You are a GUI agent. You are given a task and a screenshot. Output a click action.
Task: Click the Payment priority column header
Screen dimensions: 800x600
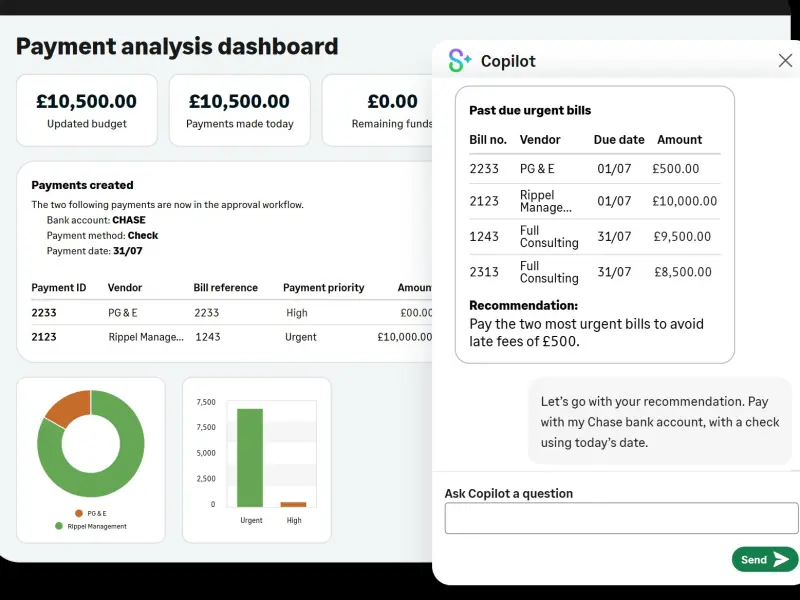click(x=324, y=288)
